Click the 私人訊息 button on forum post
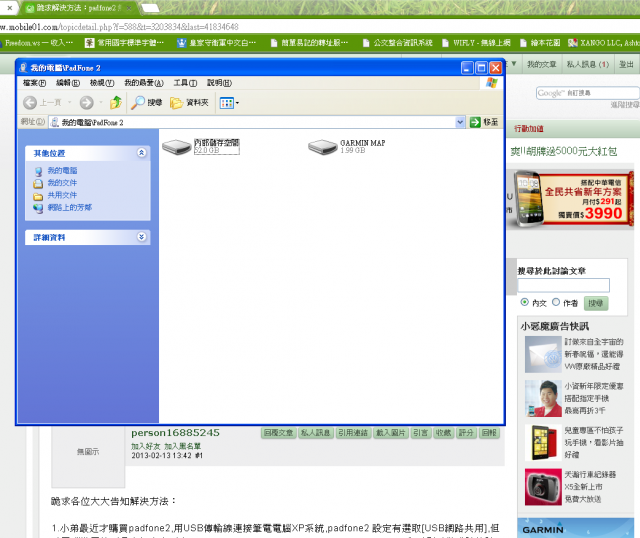This screenshot has width=640, height=538. coord(316,433)
